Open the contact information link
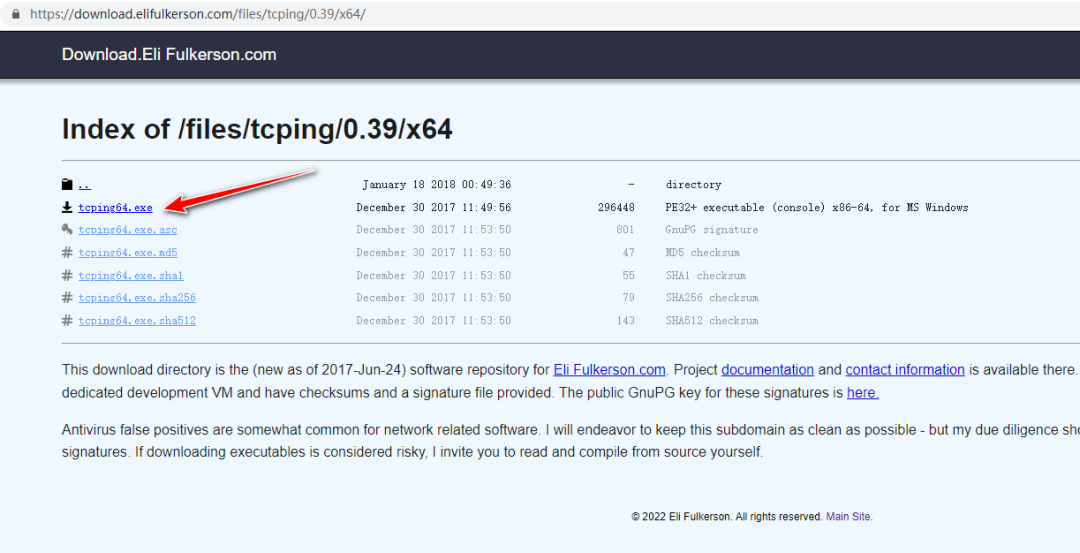This screenshot has width=1080, height=553. point(905,370)
